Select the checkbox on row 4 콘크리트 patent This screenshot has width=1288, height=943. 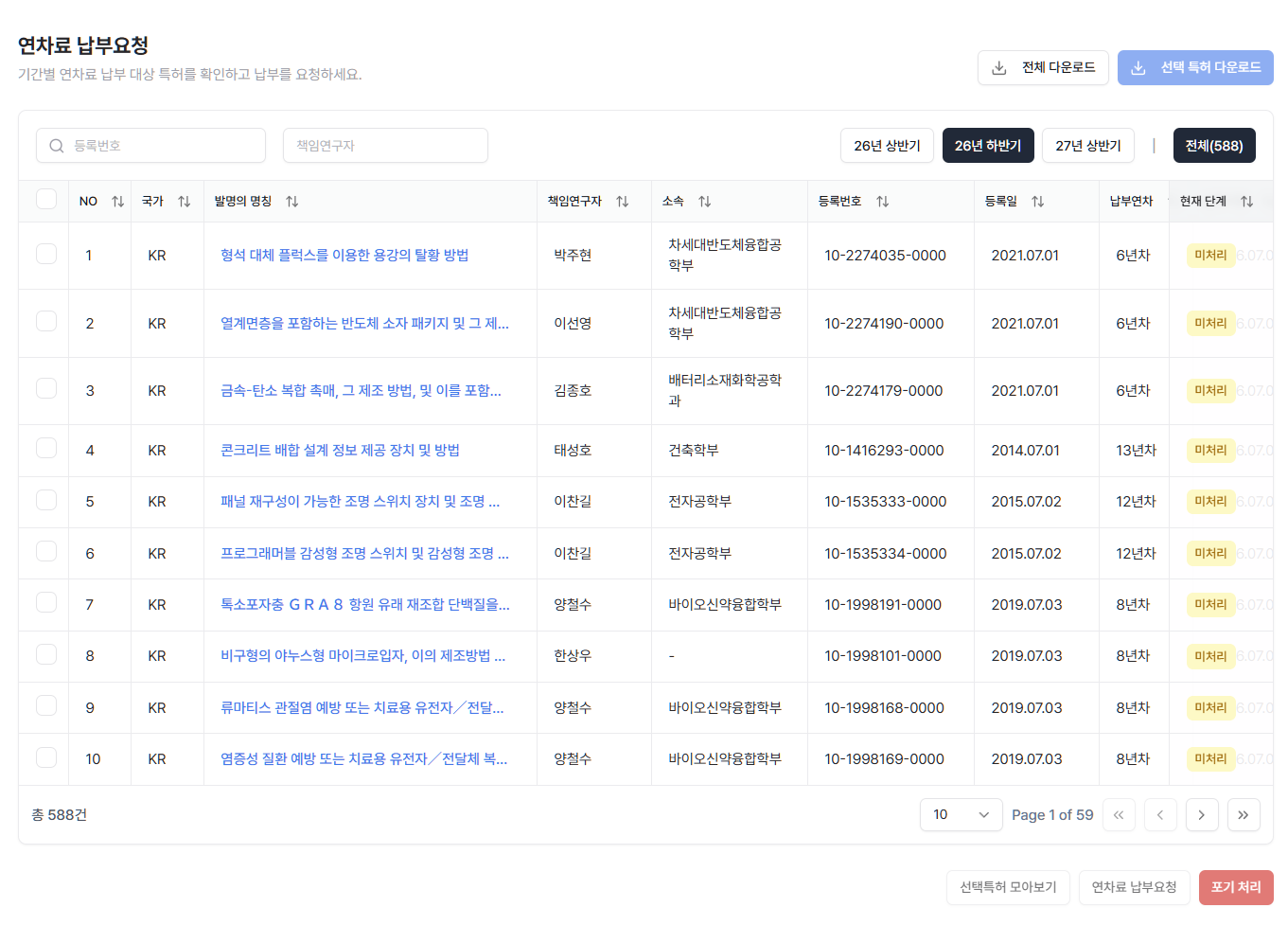point(44,450)
